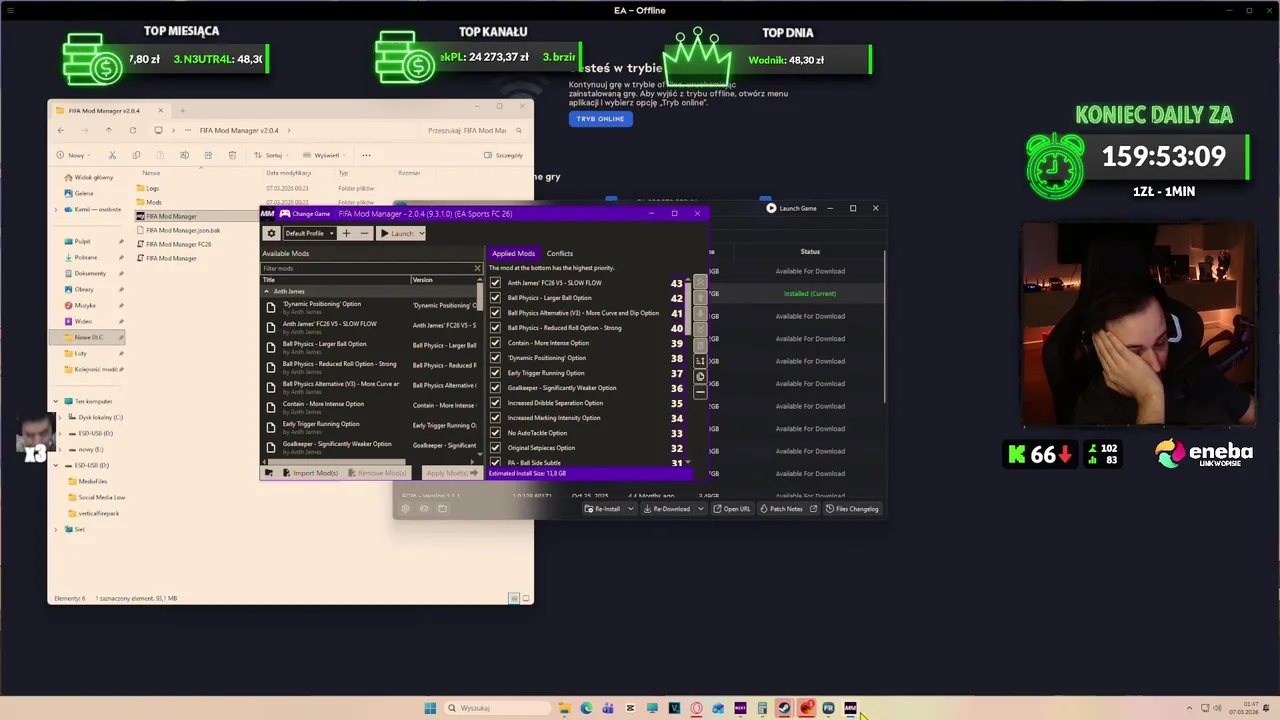This screenshot has width=1280, height=720.
Task: Collapse the Anth James mods group
Action: point(267,291)
